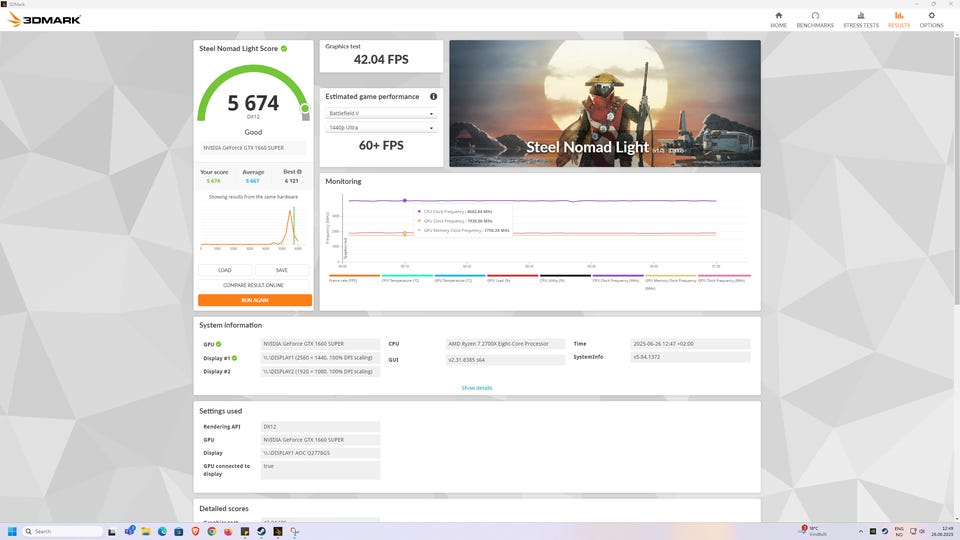Click the Compare Result Online button
Image resolution: width=960 pixels, height=540 pixels.
(254, 285)
